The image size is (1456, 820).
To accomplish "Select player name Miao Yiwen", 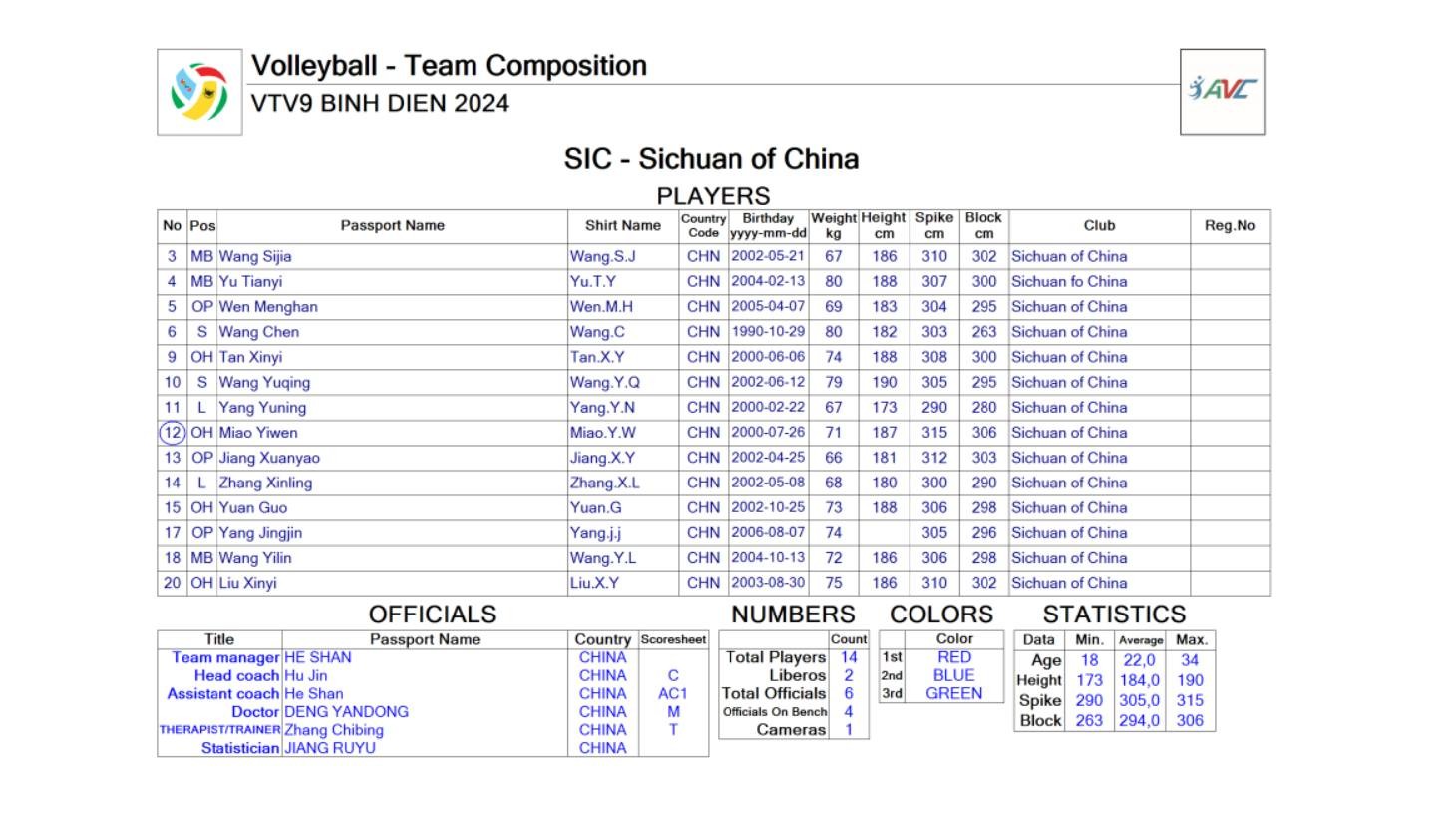I will [258, 433].
